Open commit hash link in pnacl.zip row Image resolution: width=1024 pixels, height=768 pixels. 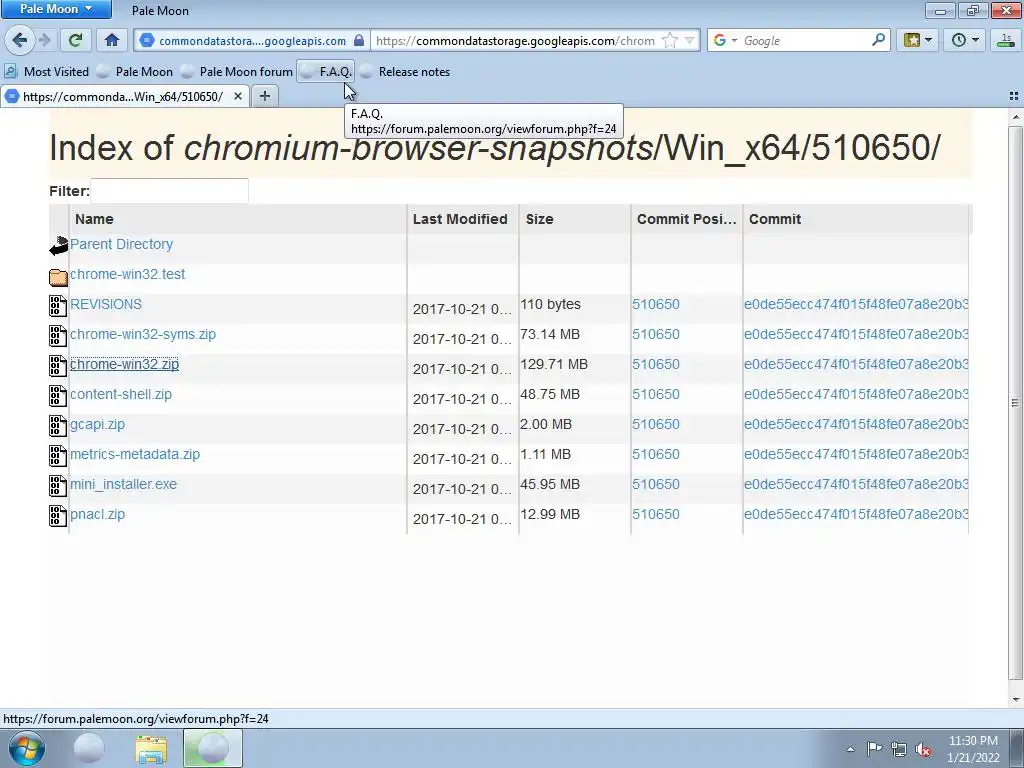(x=856, y=515)
